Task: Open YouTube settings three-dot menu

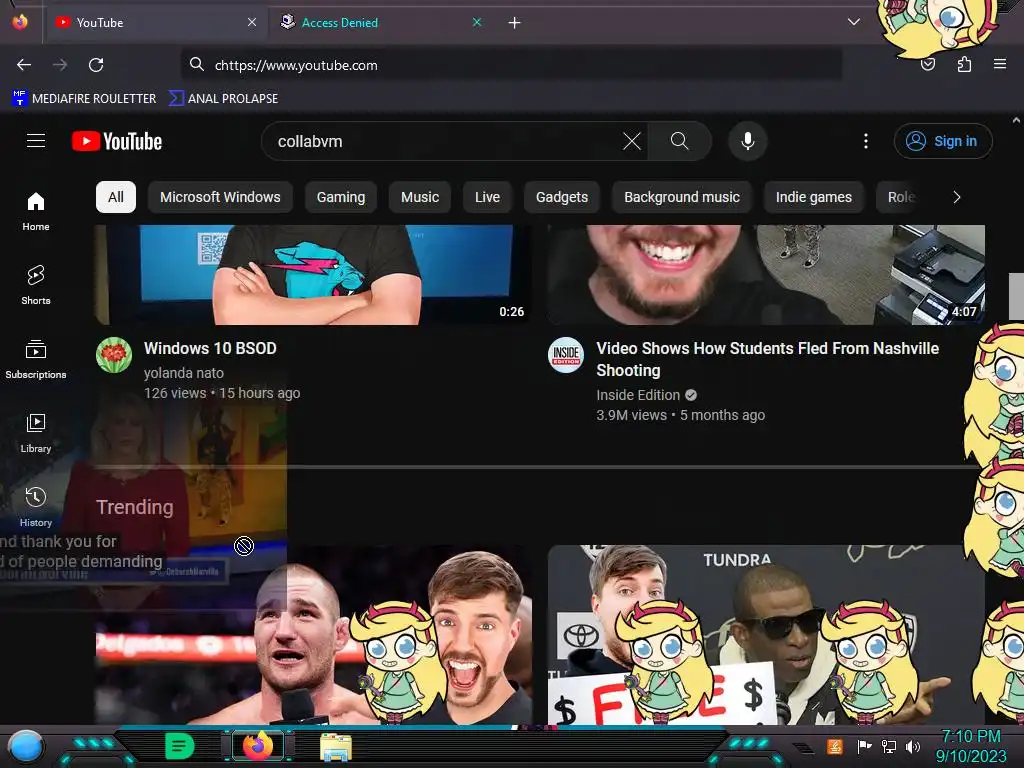Action: (x=866, y=141)
